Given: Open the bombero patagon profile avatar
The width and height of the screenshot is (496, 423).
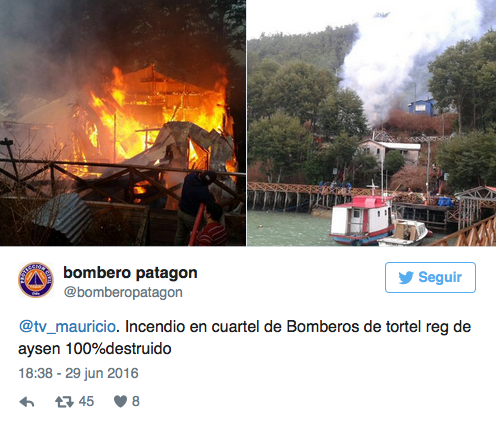Looking at the screenshot, I should 36,280.
